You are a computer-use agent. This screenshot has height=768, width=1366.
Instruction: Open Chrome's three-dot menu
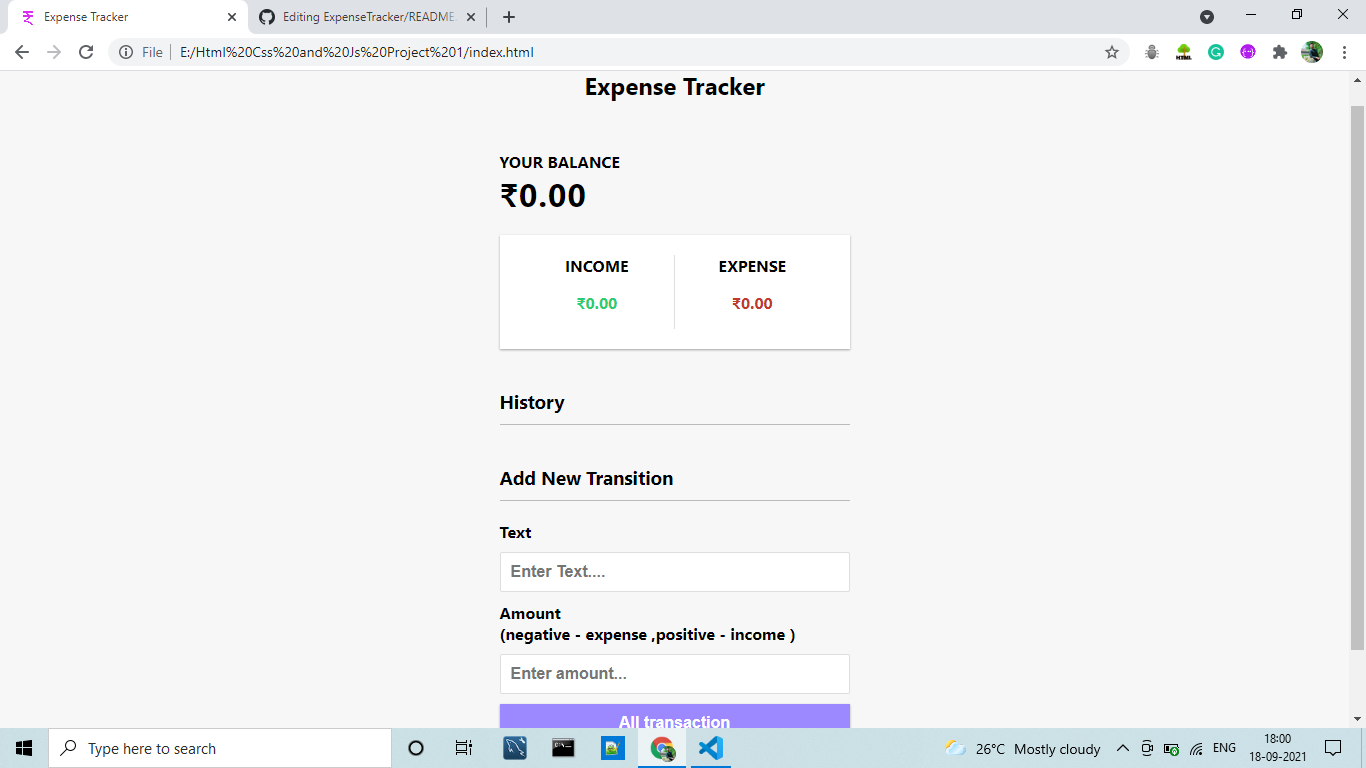1345,52
